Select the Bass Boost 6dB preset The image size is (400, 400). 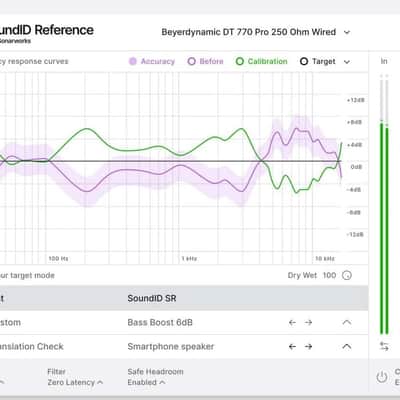coord(160,322)
